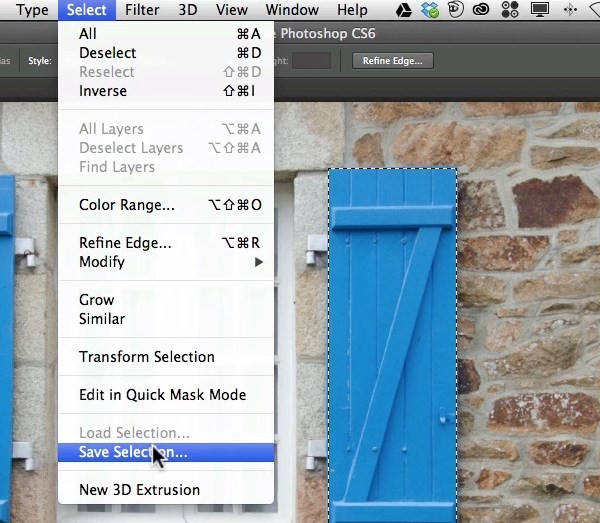The width and height of the screenshot is (600, 523).
Task: Click the round face menu bar icon
Action: click(x=456, y=9)
